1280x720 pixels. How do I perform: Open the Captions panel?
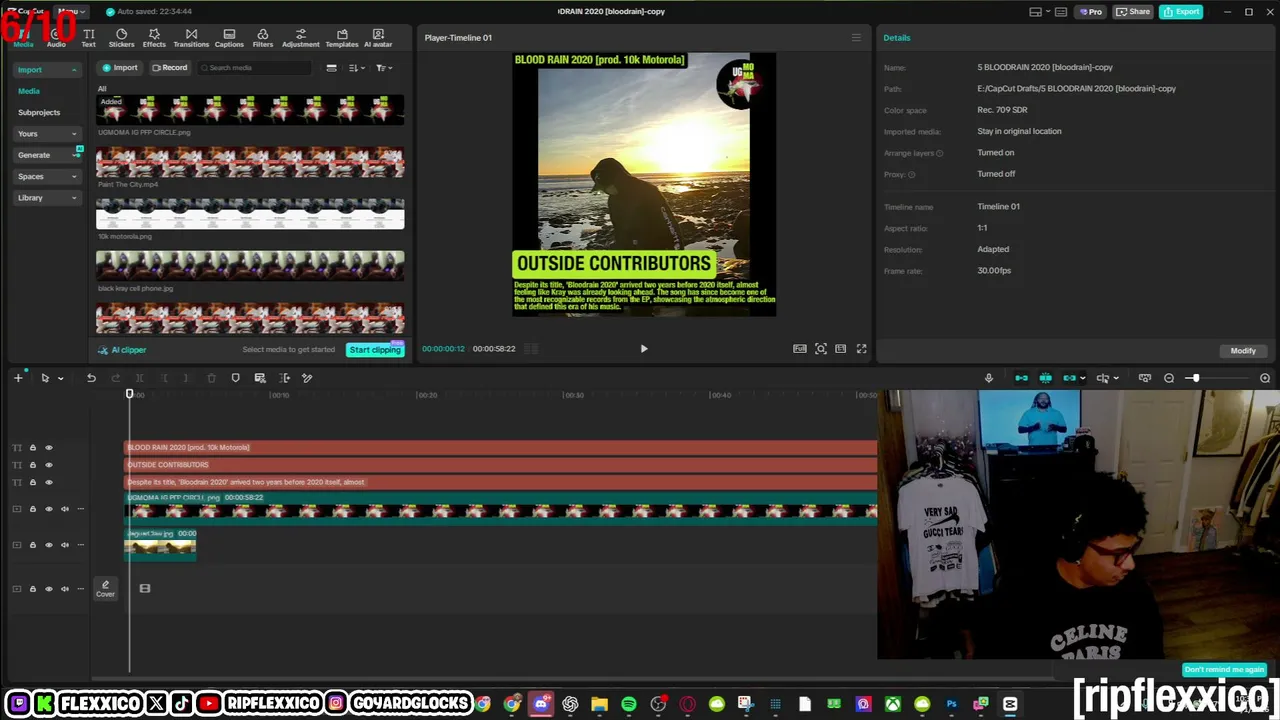229,38
